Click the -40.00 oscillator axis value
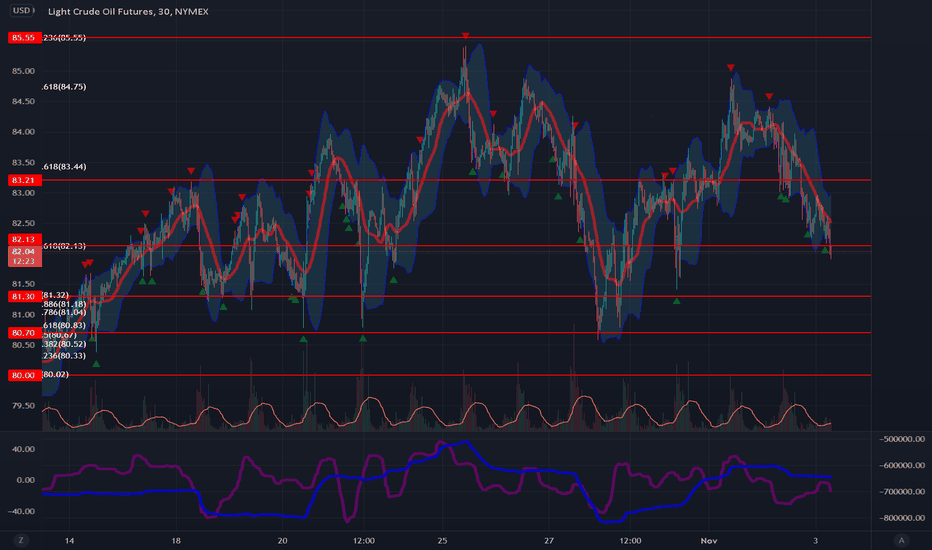The height and width of the screenshot is (550, 932). [21, 511]
